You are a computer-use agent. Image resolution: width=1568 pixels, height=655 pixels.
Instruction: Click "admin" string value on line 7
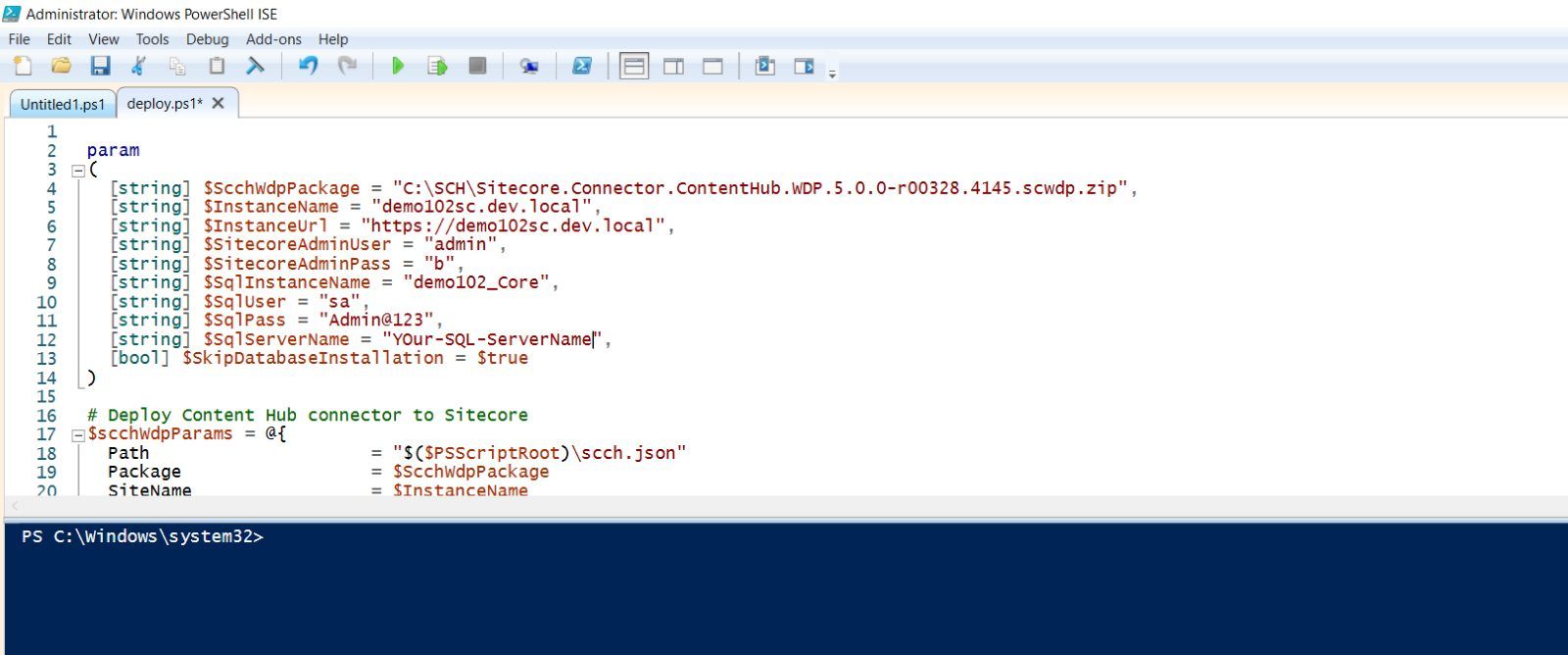tap(461, 245)
